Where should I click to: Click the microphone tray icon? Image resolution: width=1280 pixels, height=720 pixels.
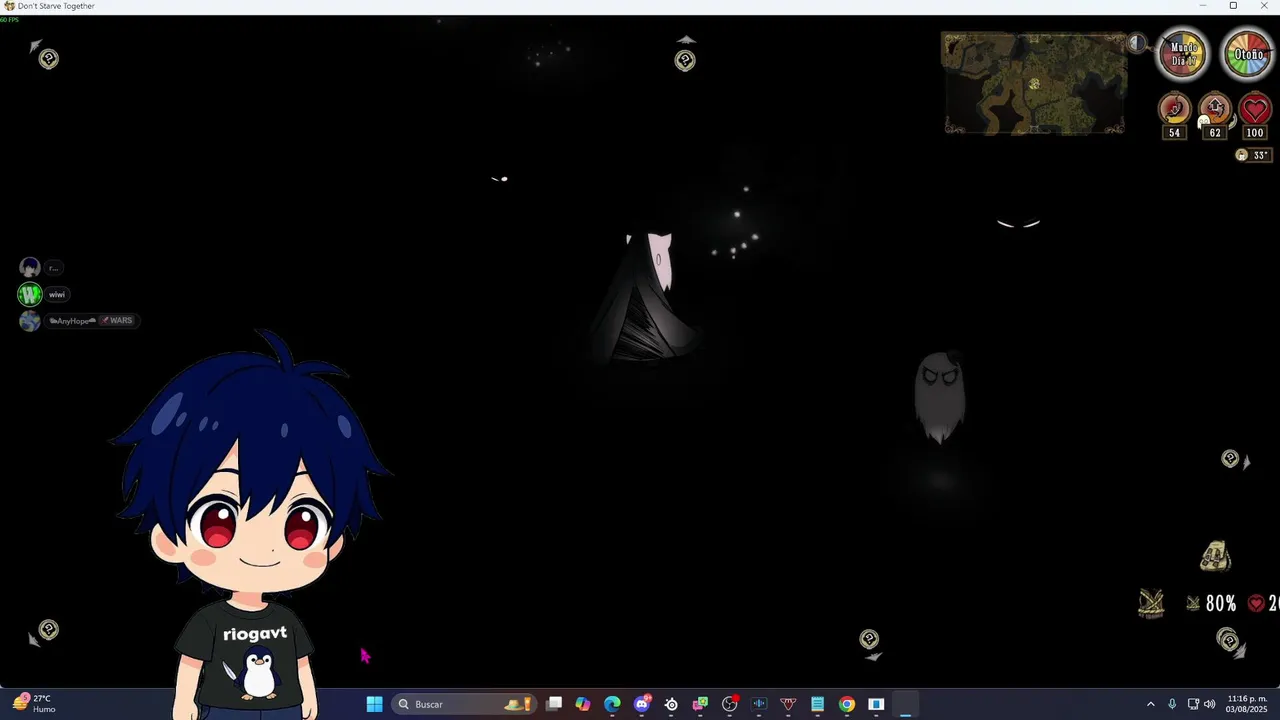coord(1172,704)
